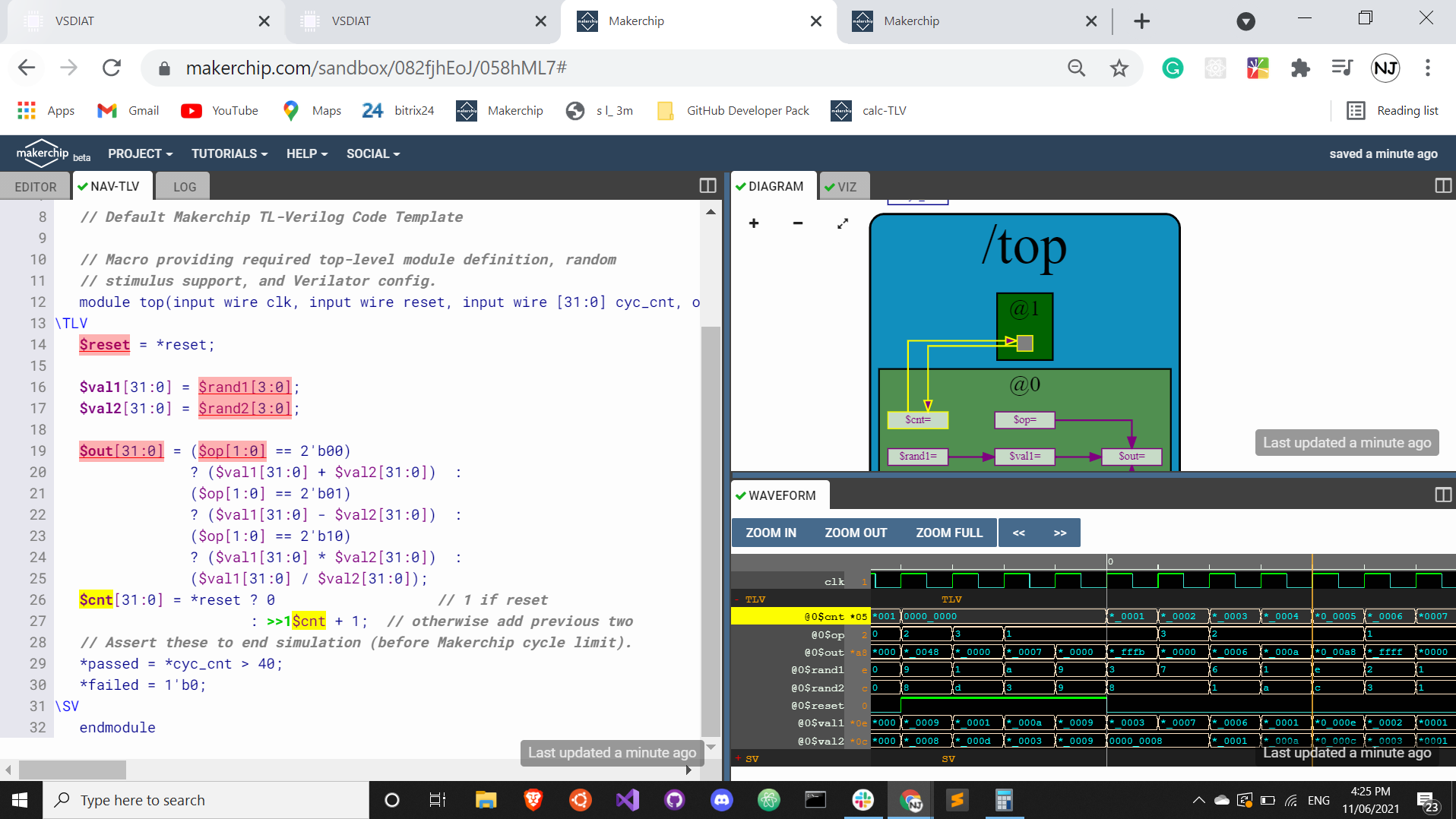Bookmark this page with the star icon
Viewport: 1456px width, 819px height.
click(x=1119, y=68)
